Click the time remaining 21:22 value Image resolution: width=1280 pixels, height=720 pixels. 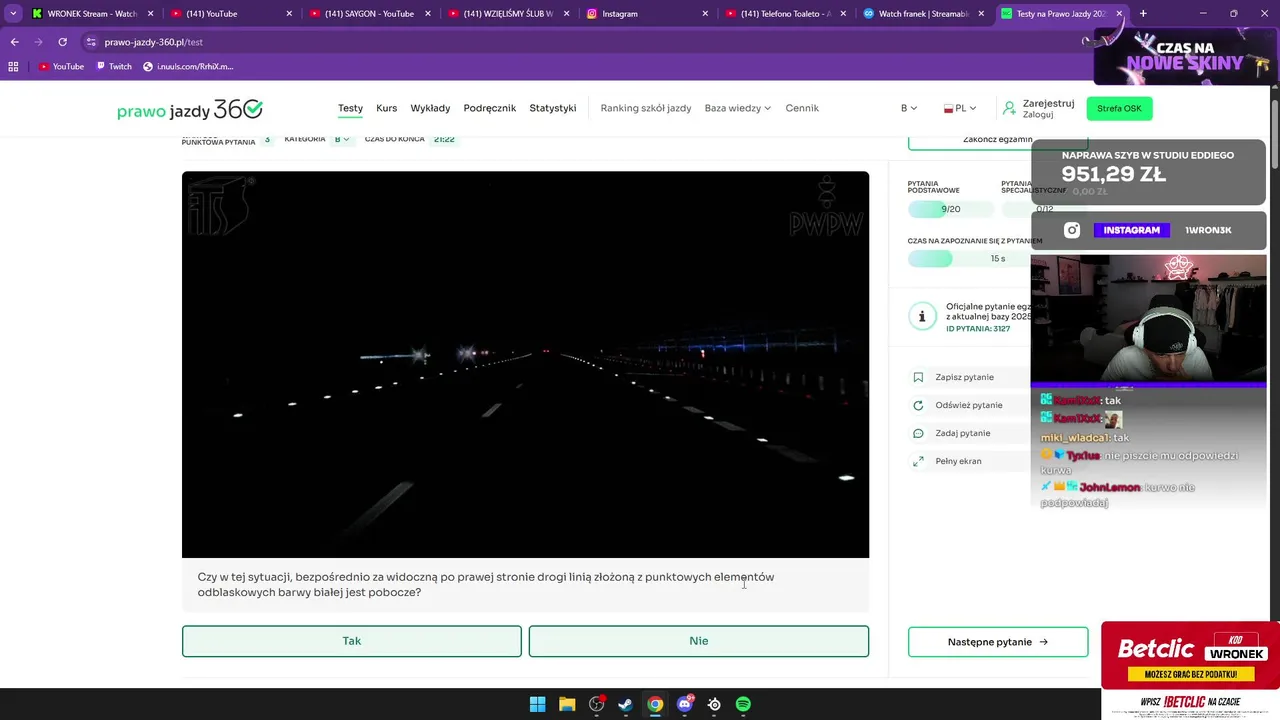pyautogui.click(x=444, y=139)
